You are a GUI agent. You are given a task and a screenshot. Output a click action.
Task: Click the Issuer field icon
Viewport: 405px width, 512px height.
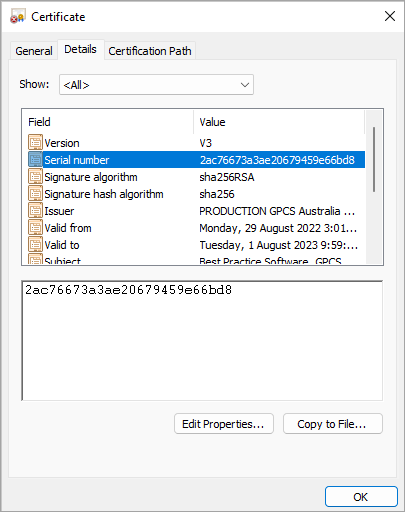pyautogui.click(x=35, y=211)
